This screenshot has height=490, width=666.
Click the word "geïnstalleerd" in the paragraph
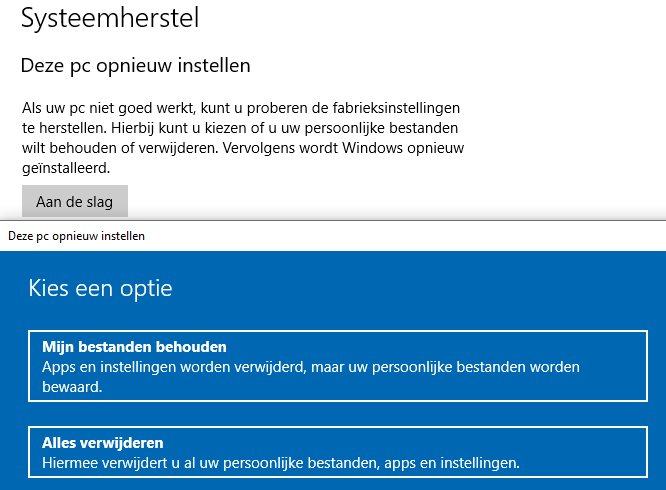click(65, 168)
